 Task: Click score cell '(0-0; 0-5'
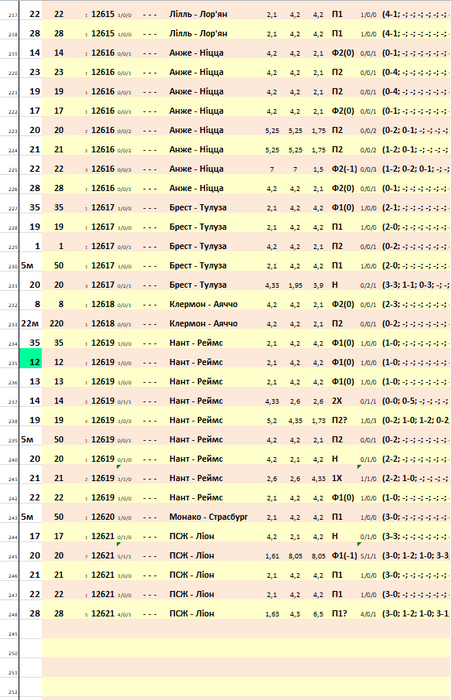(416, 401)
